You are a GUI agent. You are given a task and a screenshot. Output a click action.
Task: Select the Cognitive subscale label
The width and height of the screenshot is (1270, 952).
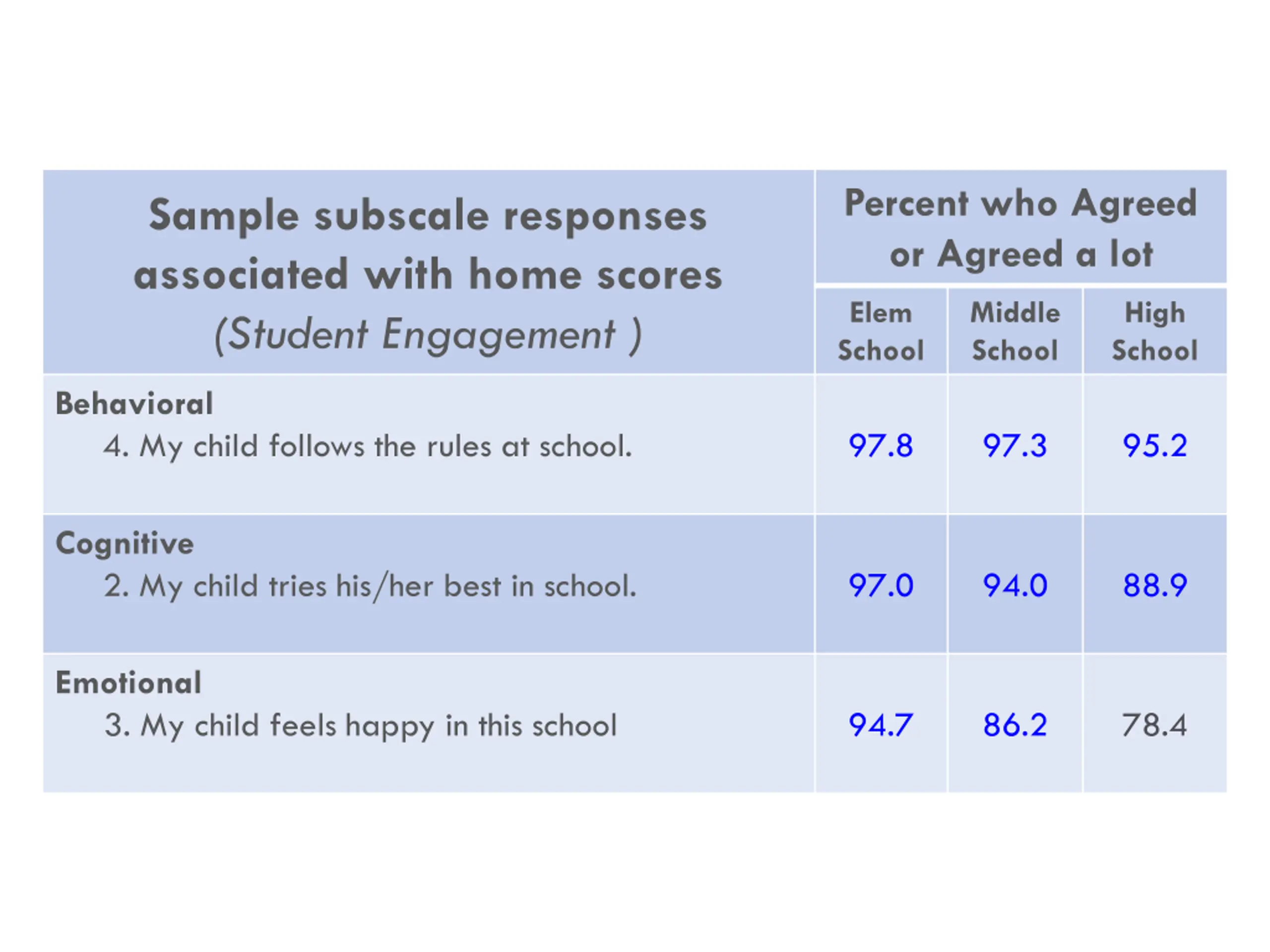pos(125,543)
